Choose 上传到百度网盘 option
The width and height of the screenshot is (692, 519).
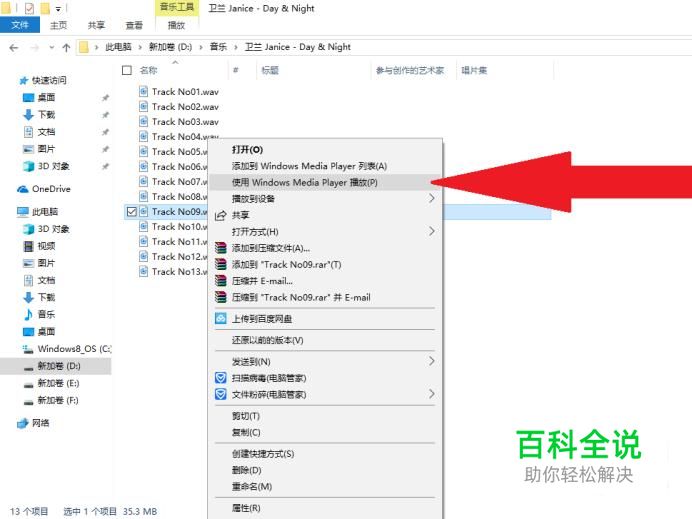[325, 319]
